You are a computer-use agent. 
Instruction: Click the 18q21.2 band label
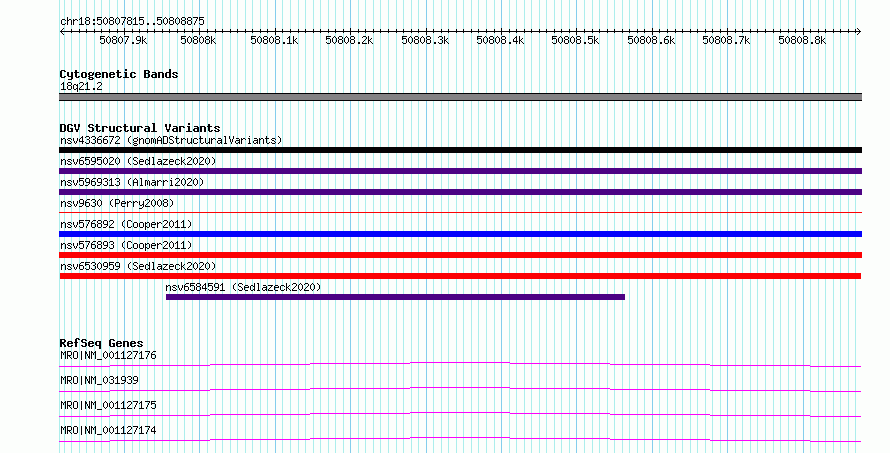pyautogui.click(x=81, y=86)
